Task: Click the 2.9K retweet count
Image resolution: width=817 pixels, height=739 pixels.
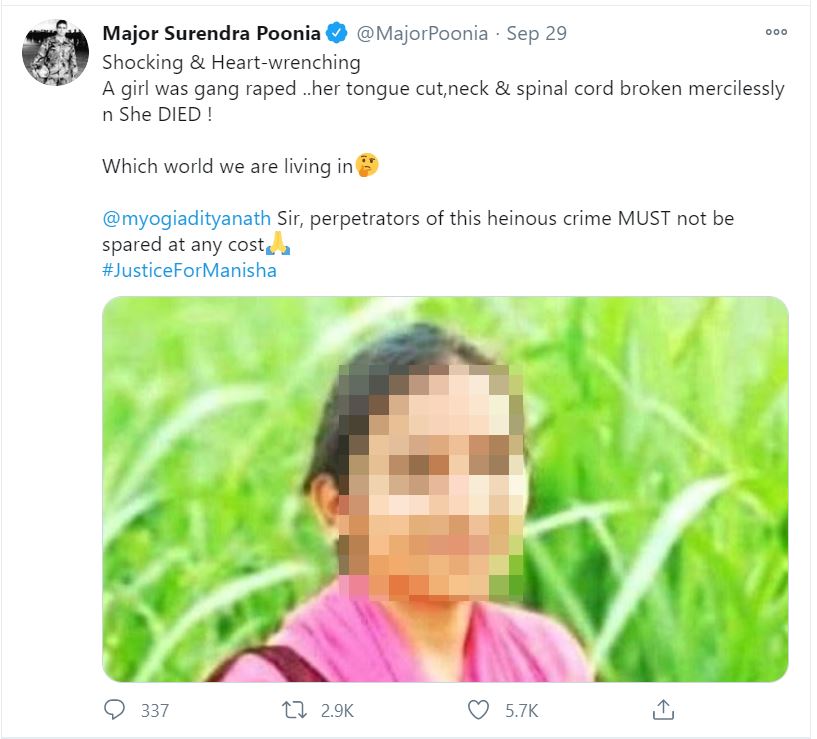Action: [x=337, y=711]
